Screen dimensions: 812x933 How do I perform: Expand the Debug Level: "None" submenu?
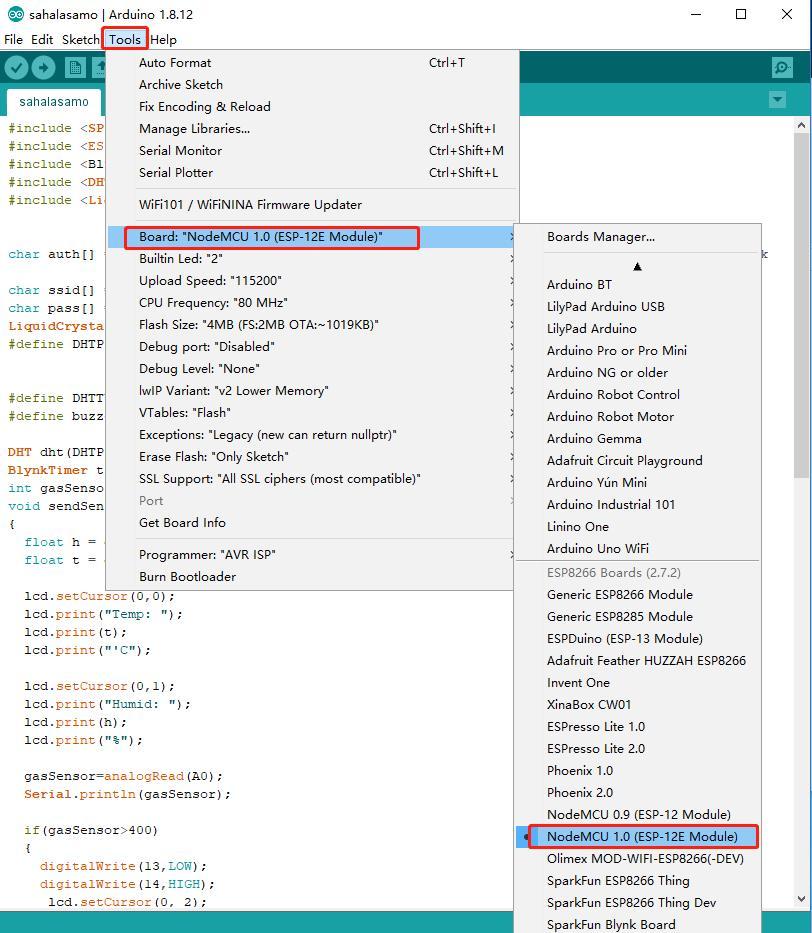click(311, 369)
